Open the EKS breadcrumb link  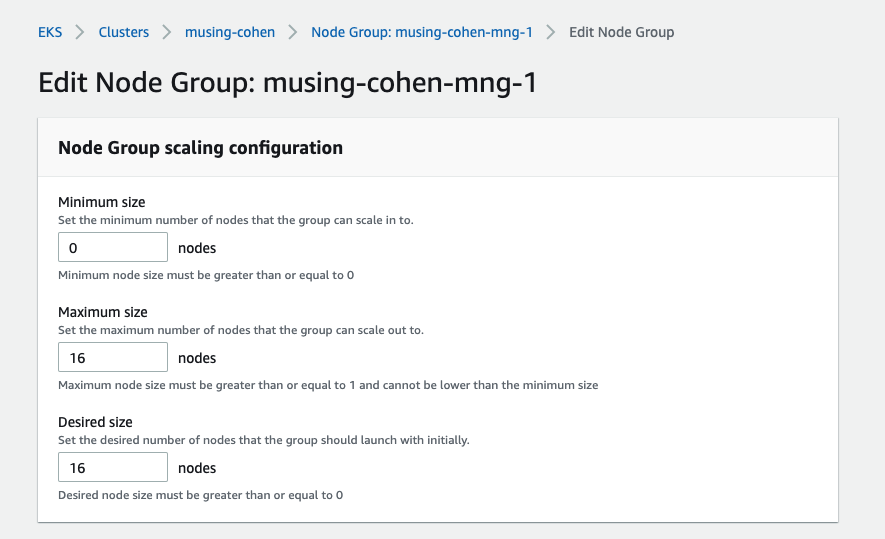[x=50, y=32]
